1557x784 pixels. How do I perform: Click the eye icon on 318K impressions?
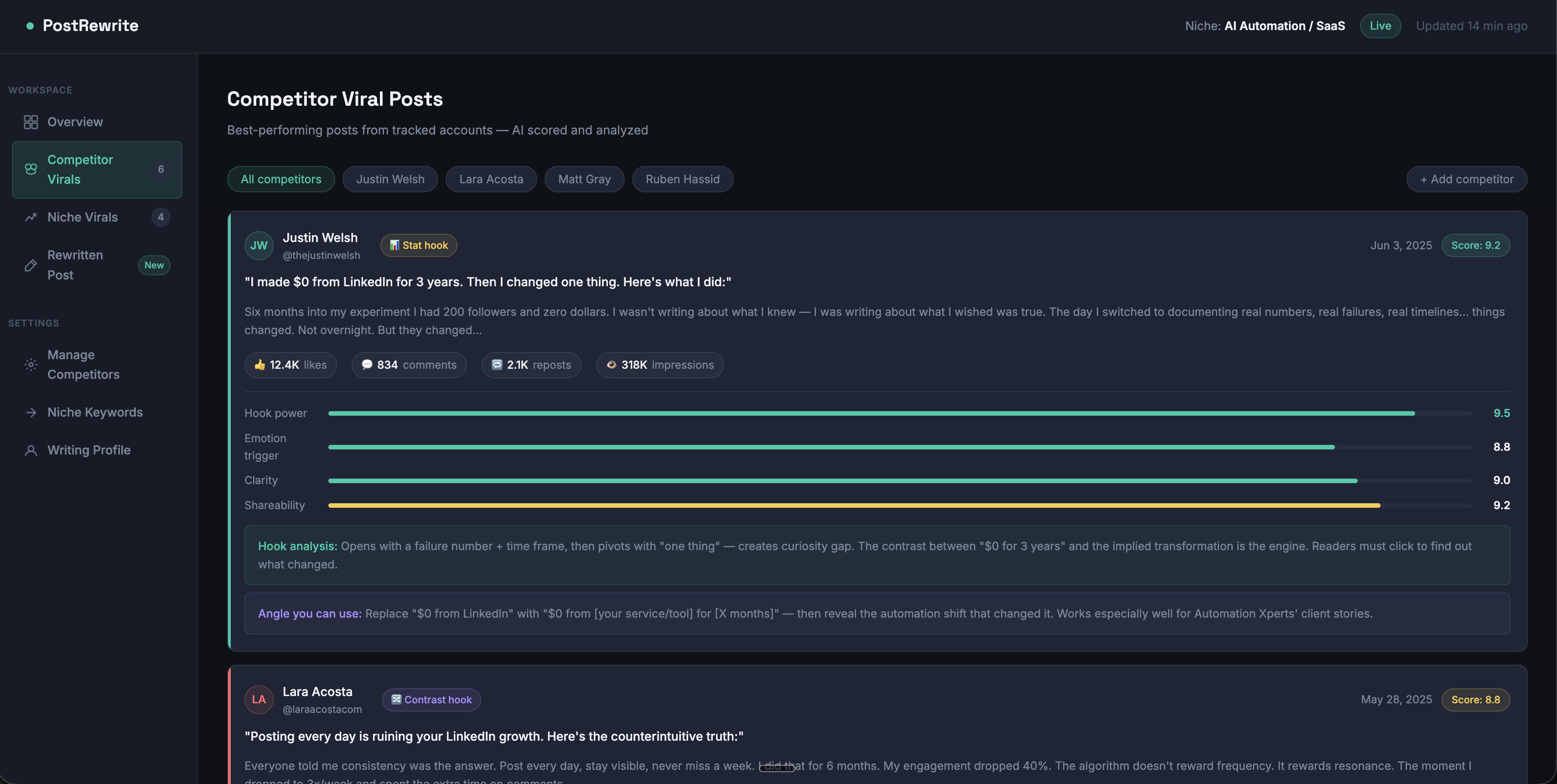point(611,365)
